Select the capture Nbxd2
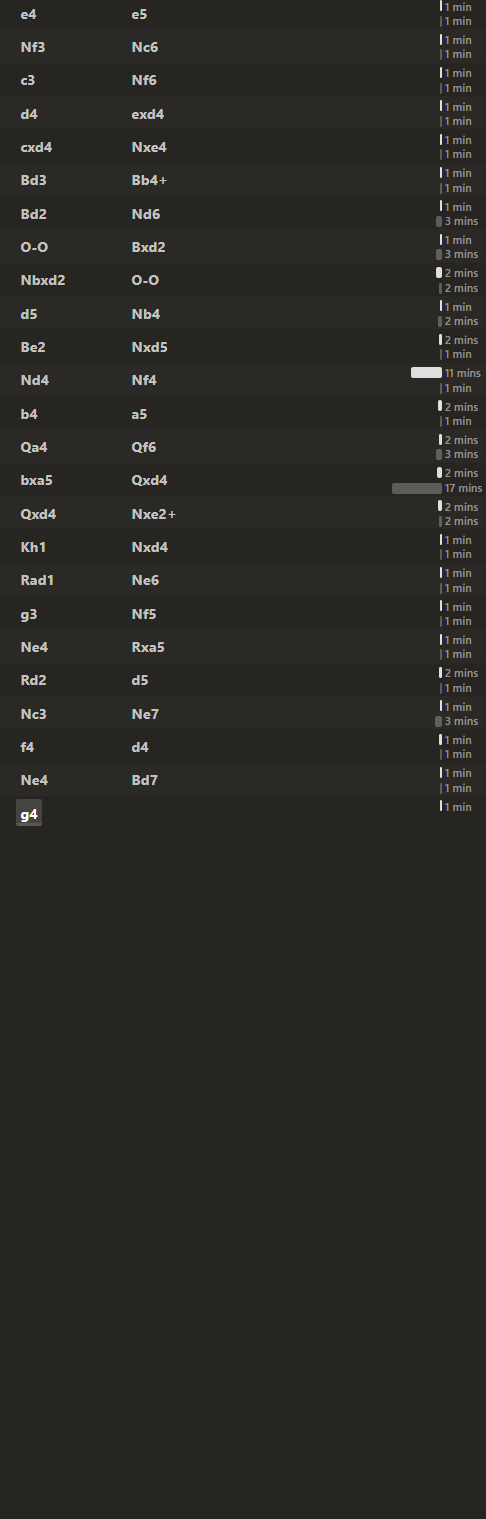Image resolution: width=486 pixels, height=1519 pixels. pos(43,280)
